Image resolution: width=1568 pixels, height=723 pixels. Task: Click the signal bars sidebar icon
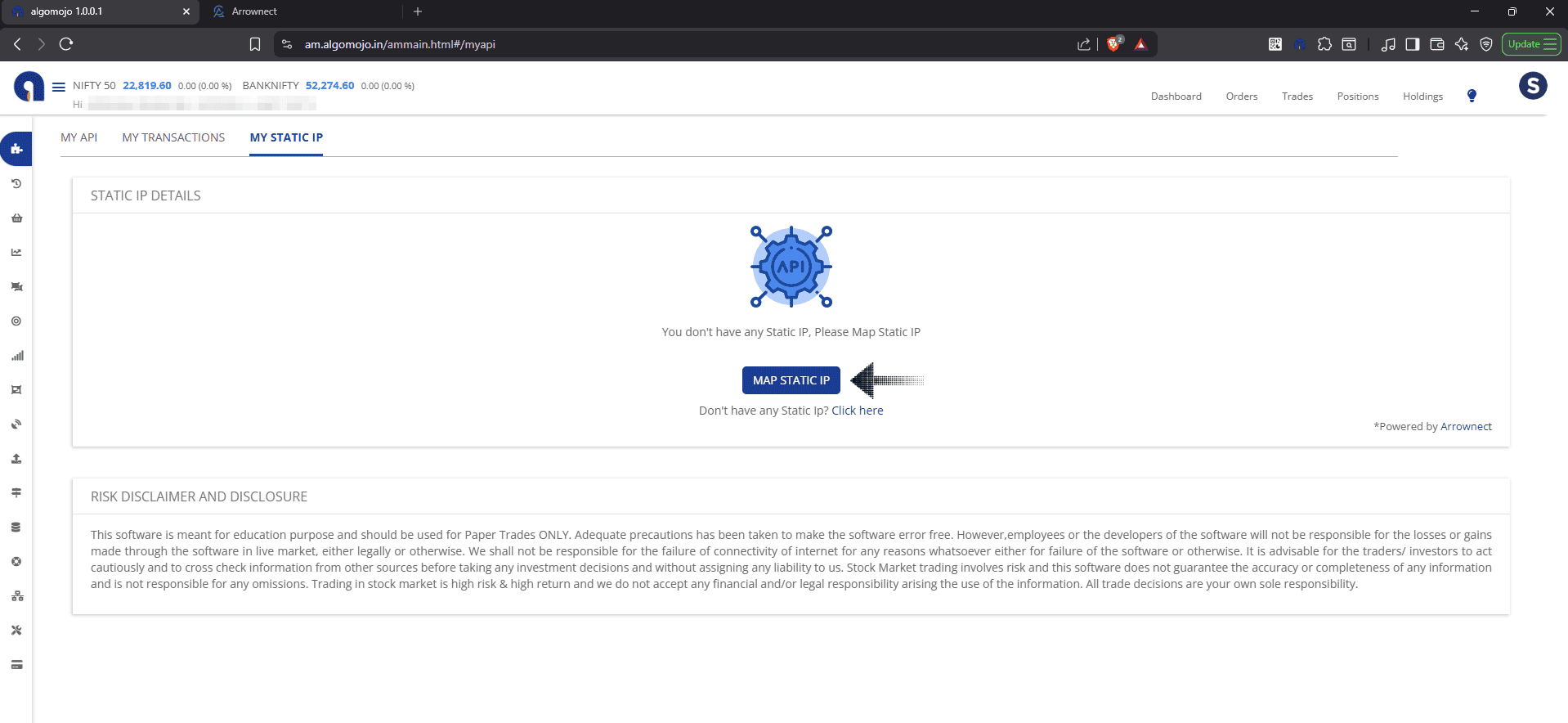click(x=16, y=356)
